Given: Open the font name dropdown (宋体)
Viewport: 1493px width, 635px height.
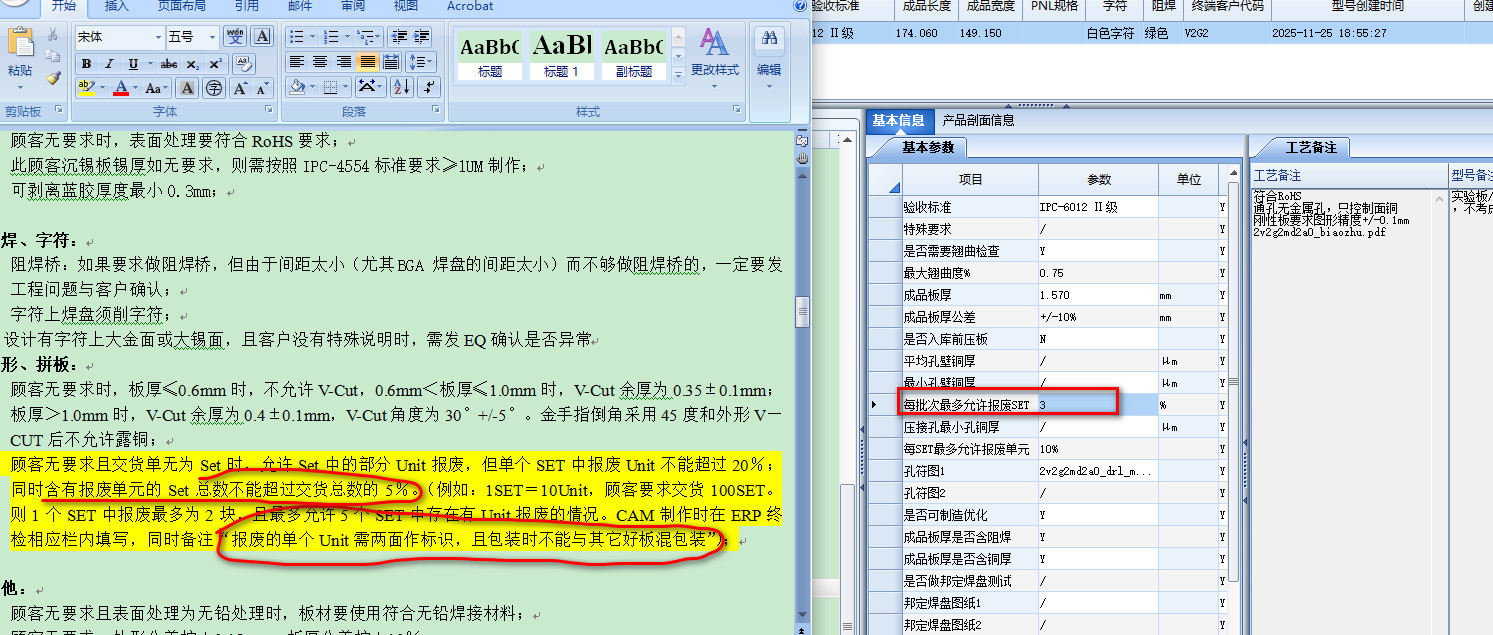Looking at the screenshot, I should point(158,37).
